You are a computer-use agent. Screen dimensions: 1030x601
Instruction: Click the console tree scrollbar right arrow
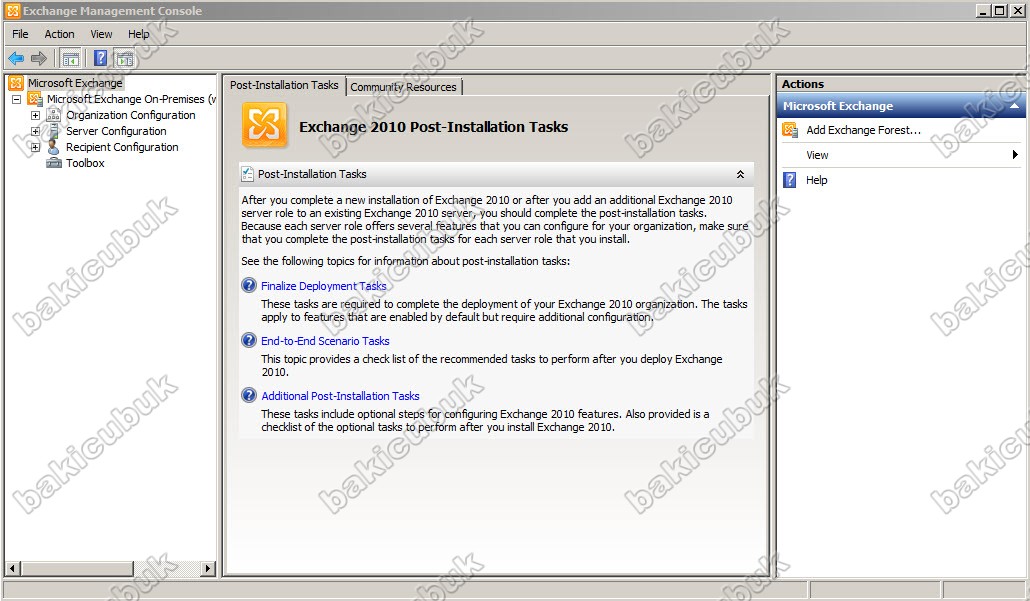point(208,568)
